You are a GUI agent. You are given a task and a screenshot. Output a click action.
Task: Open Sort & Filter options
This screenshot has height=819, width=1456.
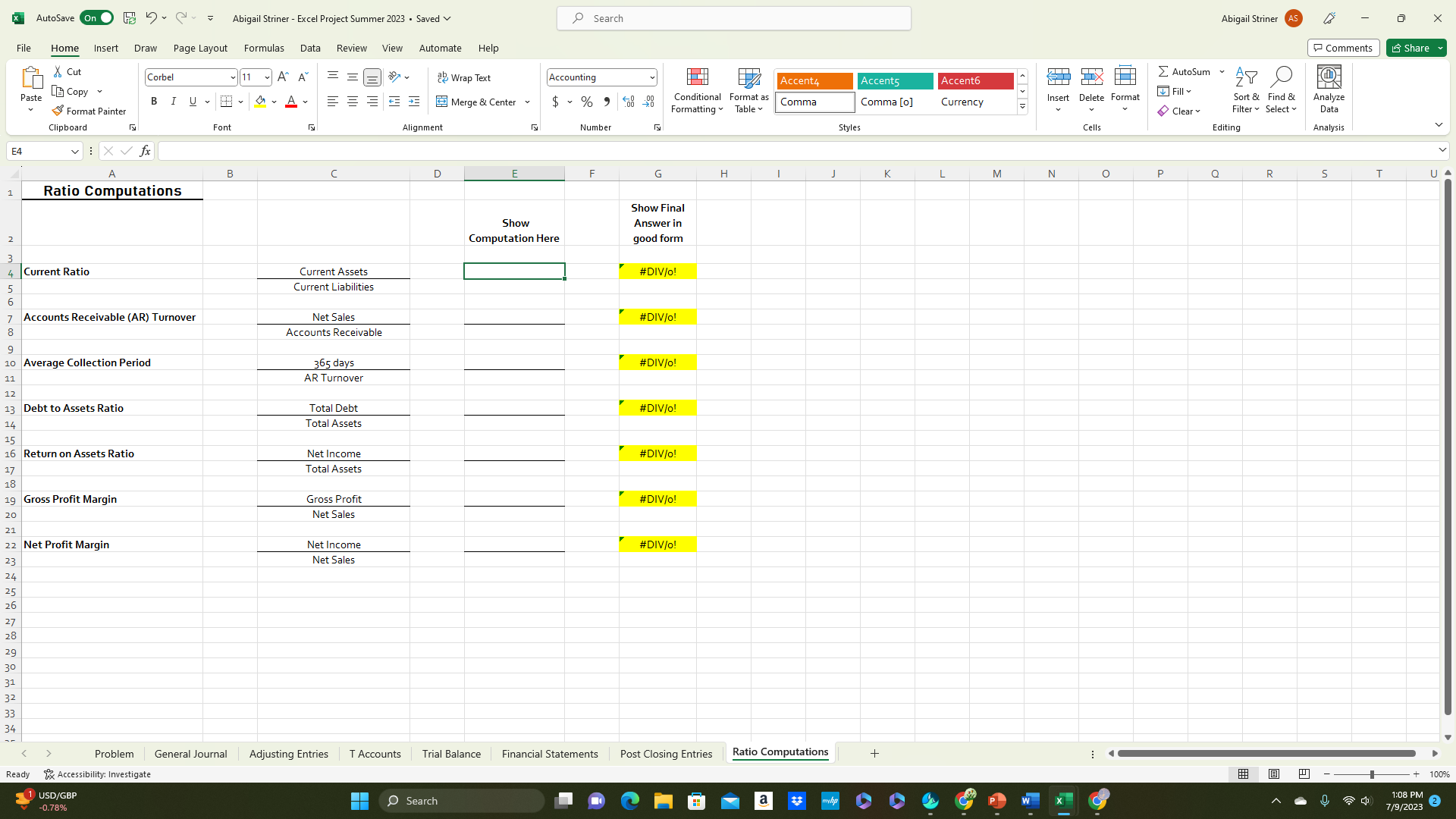tap(1246, 90)
